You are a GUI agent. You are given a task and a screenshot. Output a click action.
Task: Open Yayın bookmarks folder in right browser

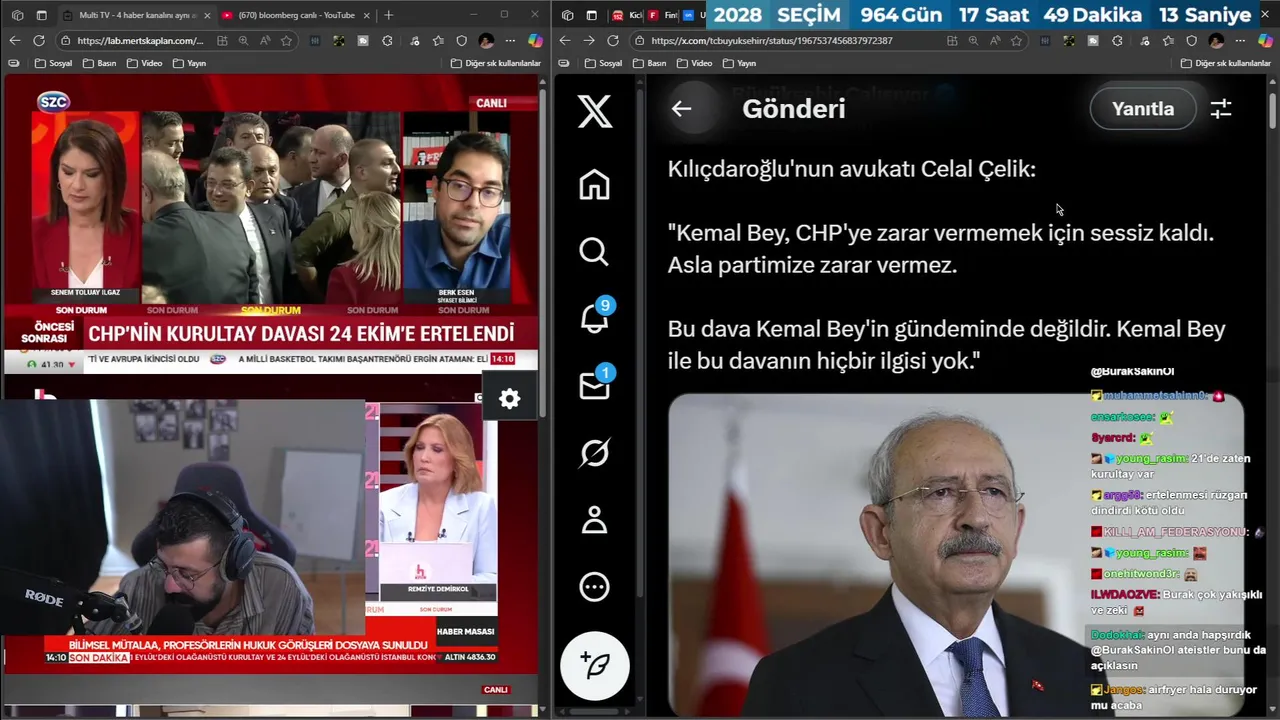point(739,63)
